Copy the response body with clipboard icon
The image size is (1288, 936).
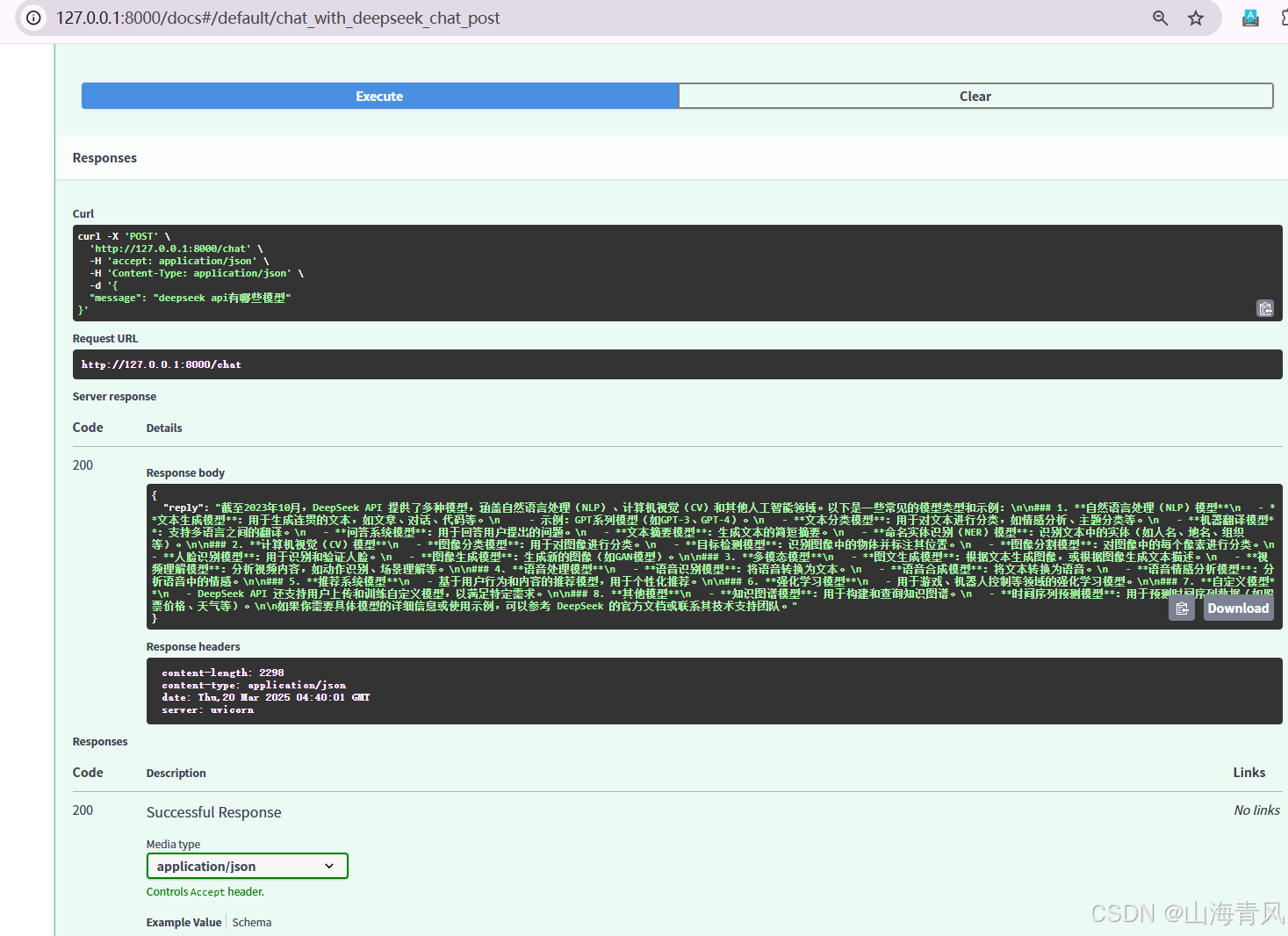(1182, 608)
